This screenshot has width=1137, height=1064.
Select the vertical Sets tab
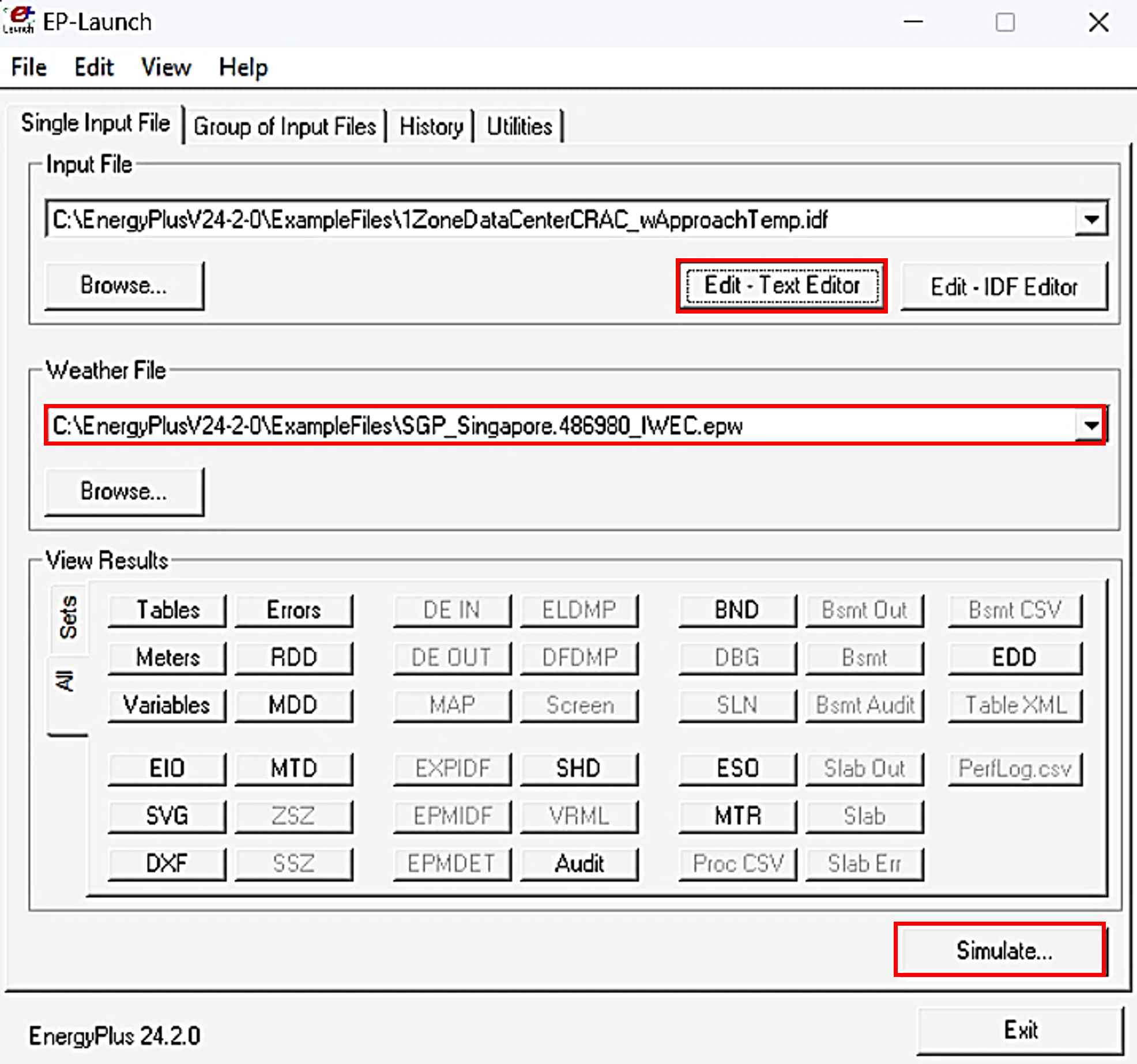click(68, 618)
